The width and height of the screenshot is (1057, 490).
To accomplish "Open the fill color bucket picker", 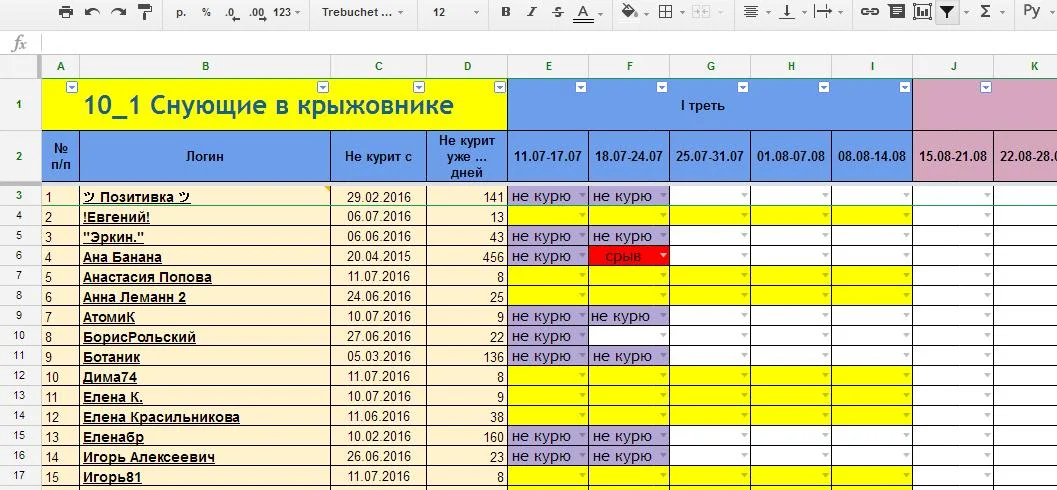I will (x=630, y=11).
